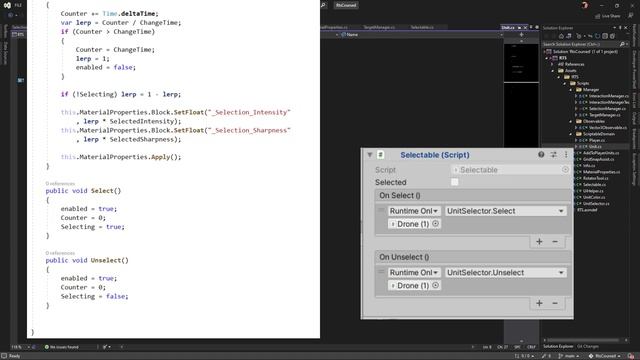Pin the Solution Explorer panel

pyautogui.click(x=620, y=28)
